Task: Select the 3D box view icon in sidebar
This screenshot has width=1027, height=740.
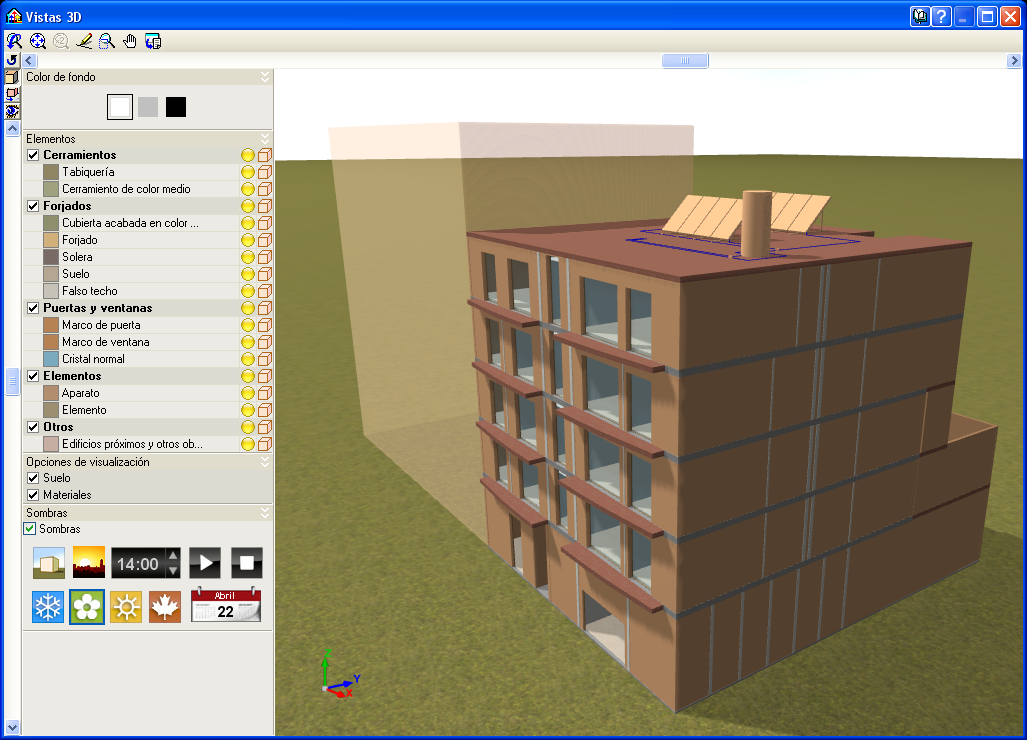Action: [12, 77]
